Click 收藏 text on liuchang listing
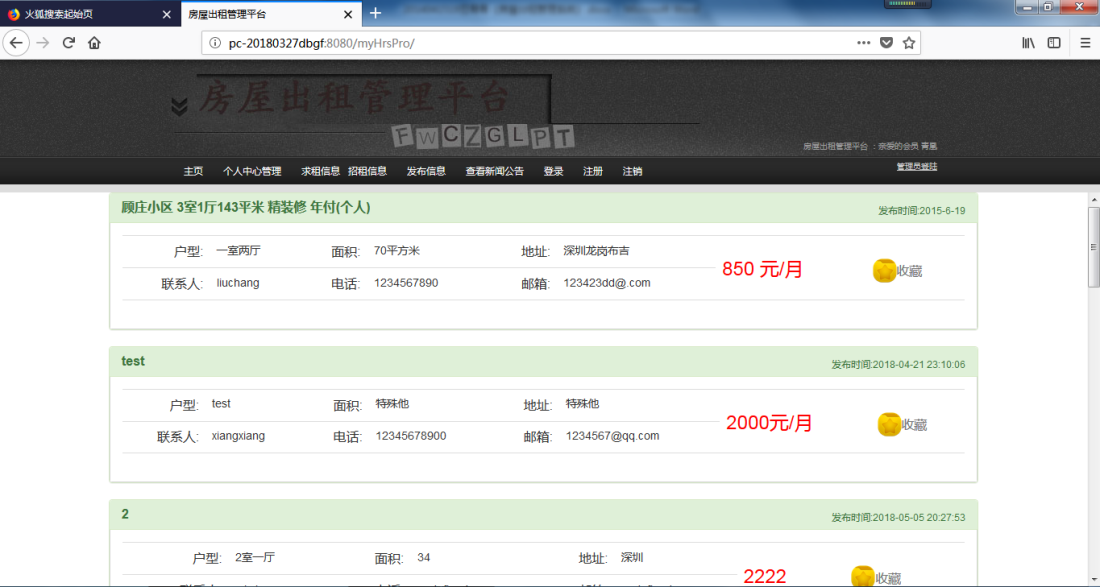The image size is (1100, 587). (909, 271)
